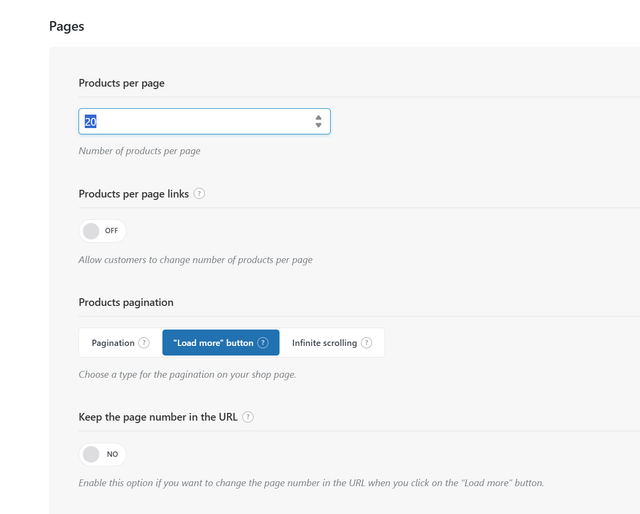
Task: Click the Pages section heading
Action: 67,26
